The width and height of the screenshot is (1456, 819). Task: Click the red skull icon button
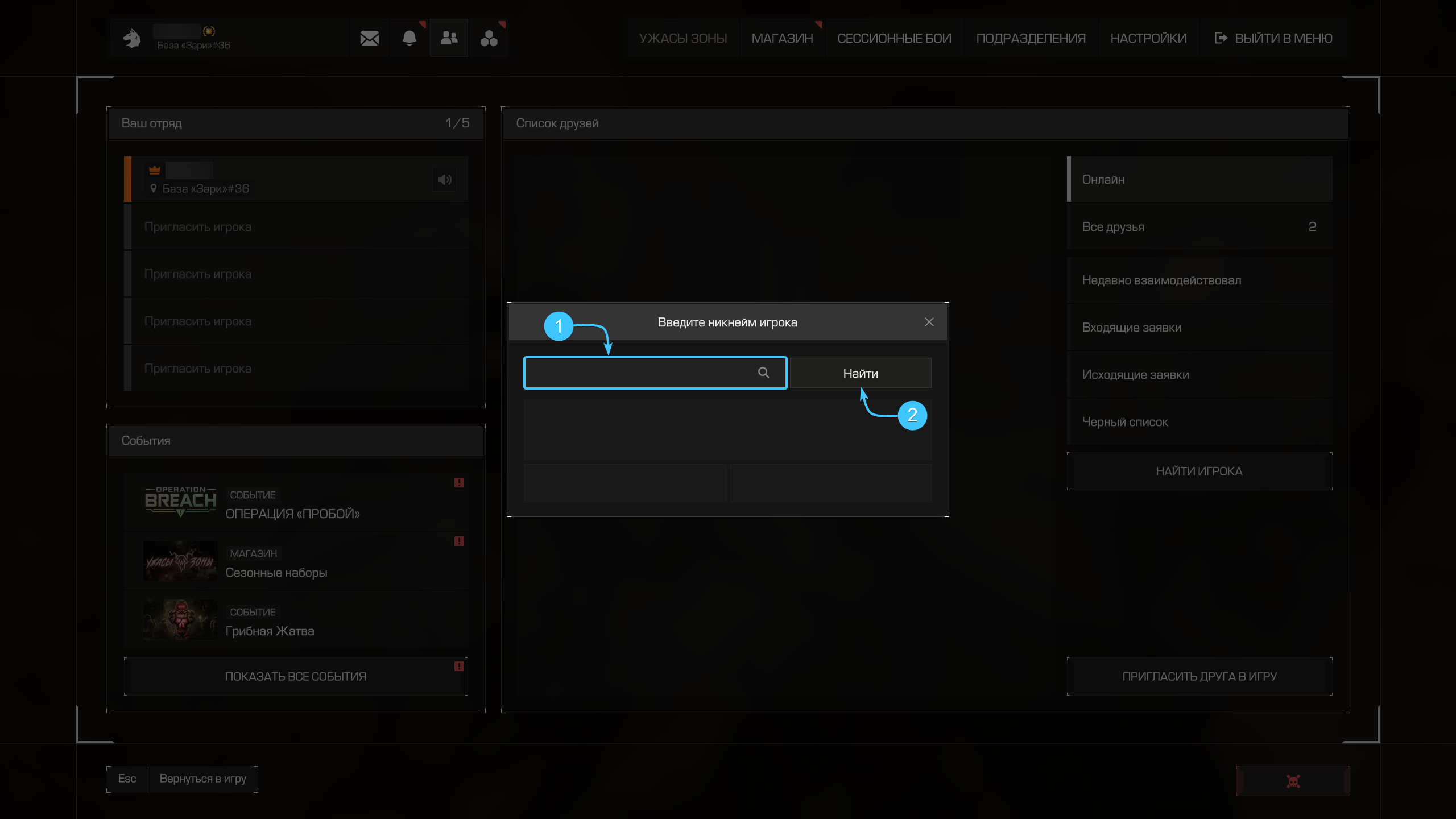(1293, 781)
